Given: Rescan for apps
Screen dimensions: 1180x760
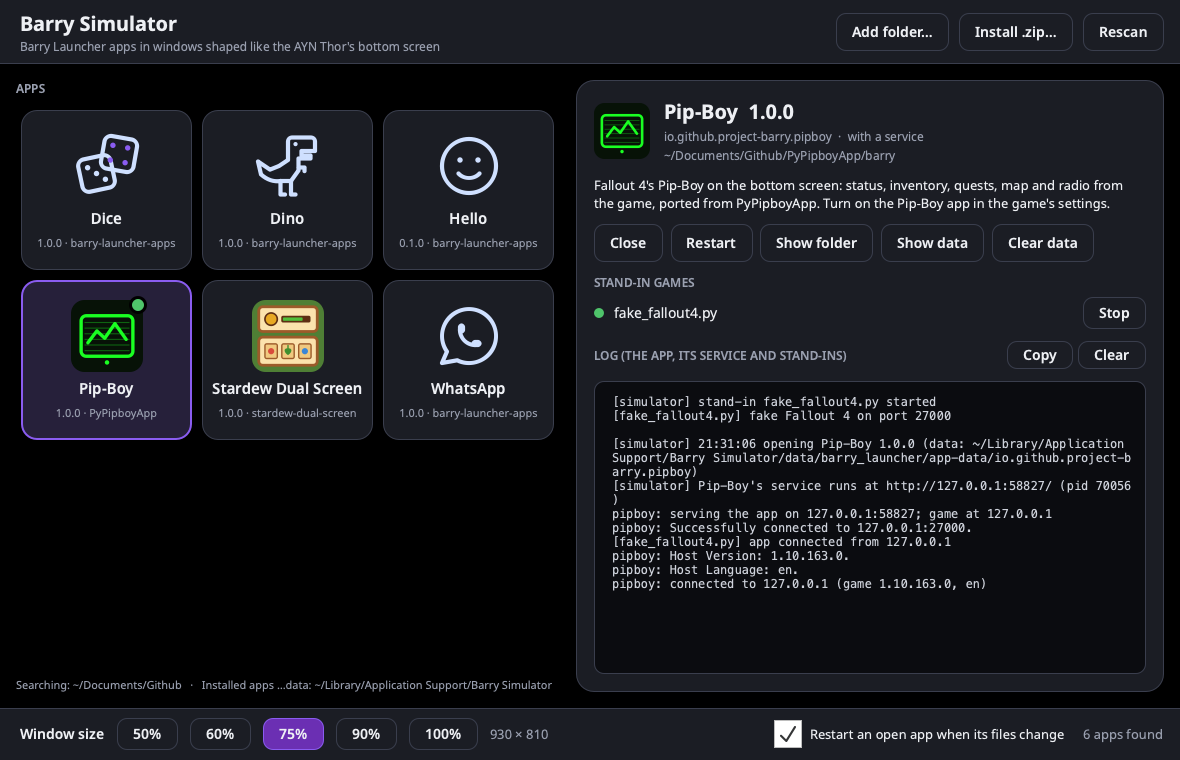Looking at the screenshot, I should pyautogui.click(x=1123, y=32).
